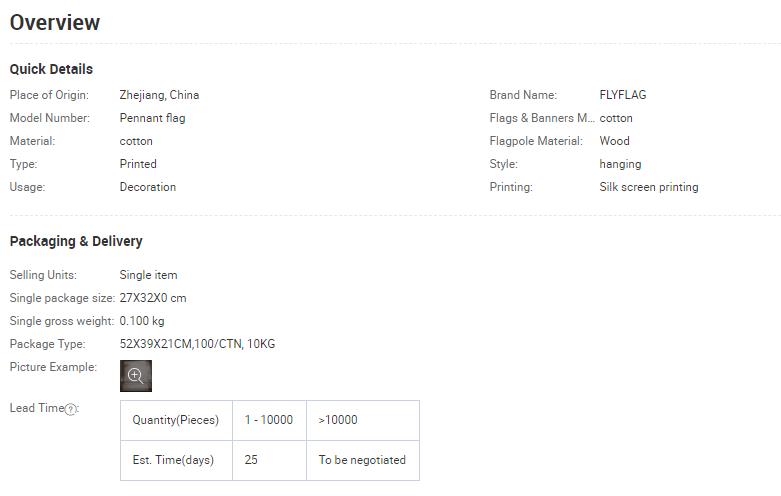Click the To be negotiated cell
781x496 pixels.
point(362,460)
